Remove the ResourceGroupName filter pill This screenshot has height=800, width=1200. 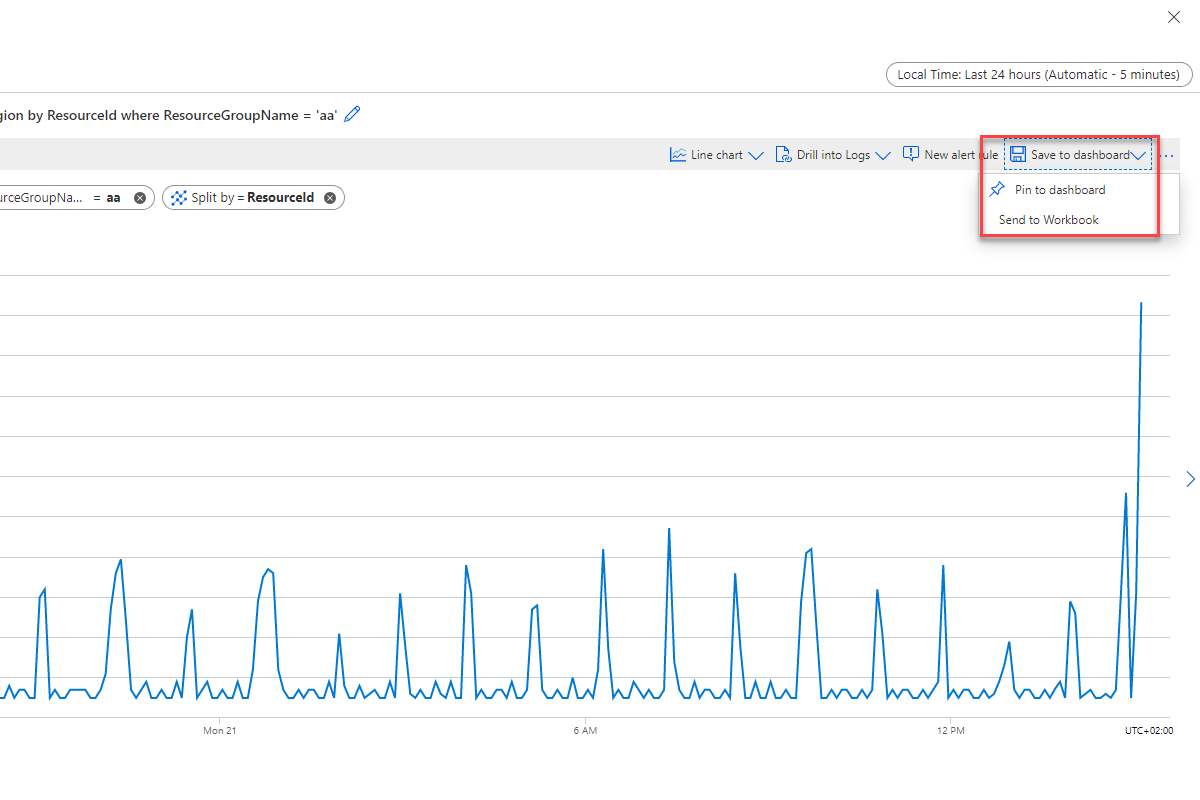(x=139, y=197)
